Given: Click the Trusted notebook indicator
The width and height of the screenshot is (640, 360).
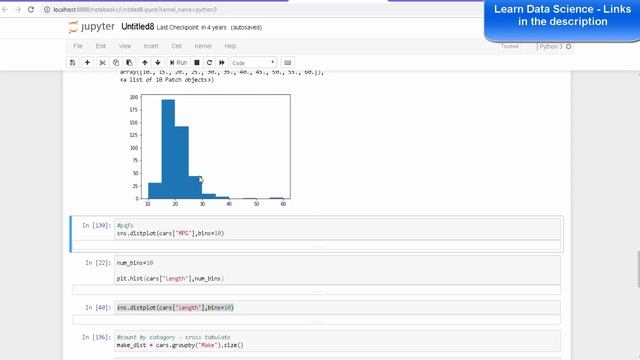Looking at the screenshot, I should coord(509,47).
